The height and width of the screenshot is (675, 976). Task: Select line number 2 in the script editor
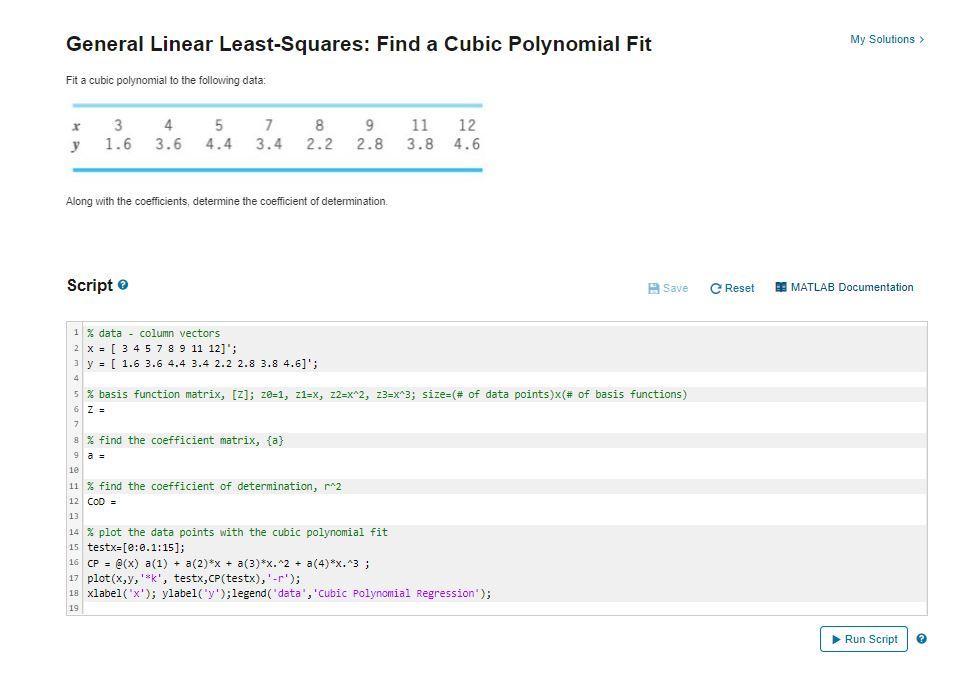(x=75, y=347)
